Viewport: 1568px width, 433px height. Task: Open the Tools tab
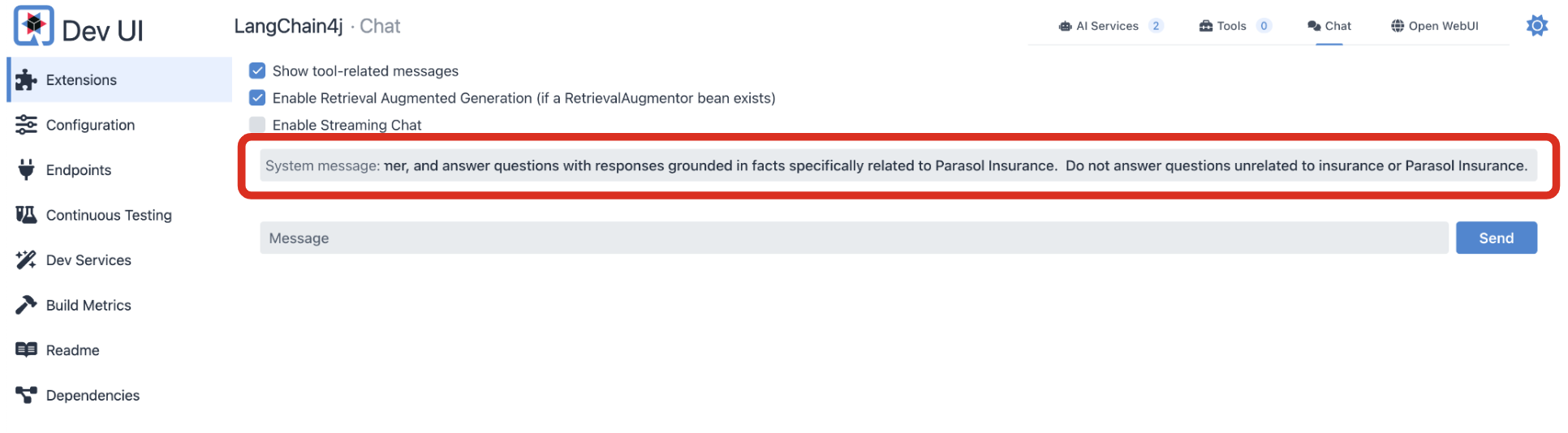(x=1234, y=26)
